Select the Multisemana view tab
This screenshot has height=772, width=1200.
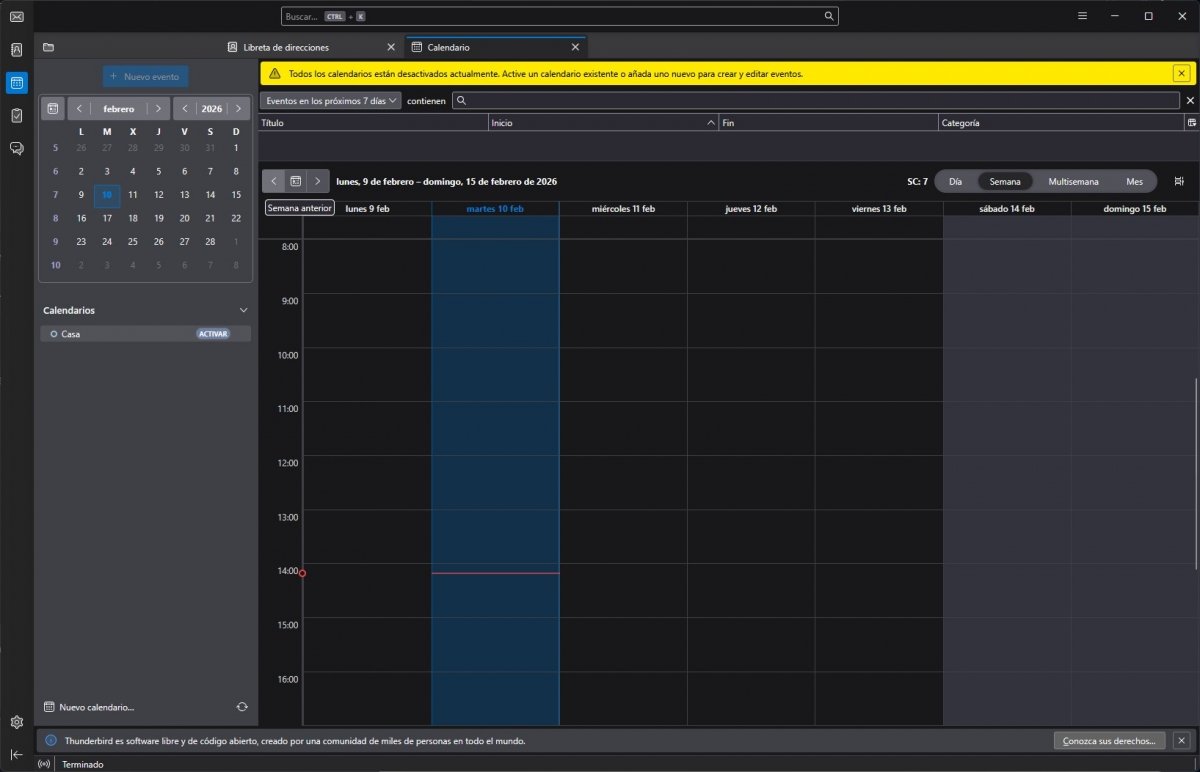pyautogui.click(x=1073, y=181)
